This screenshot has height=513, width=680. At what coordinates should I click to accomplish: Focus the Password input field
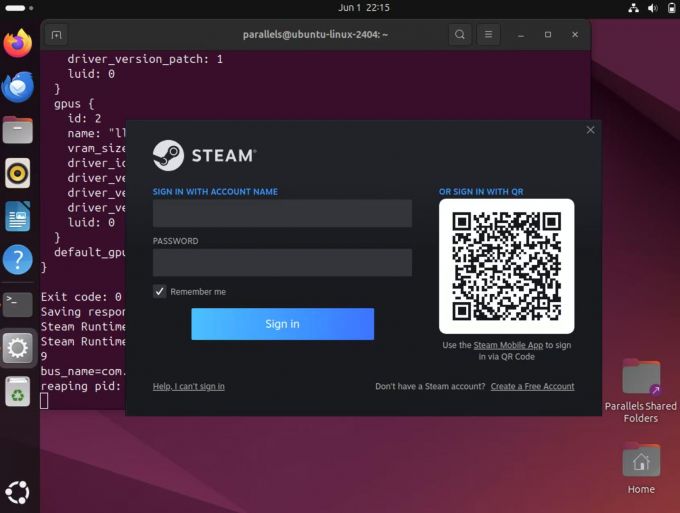click(282, 262)
